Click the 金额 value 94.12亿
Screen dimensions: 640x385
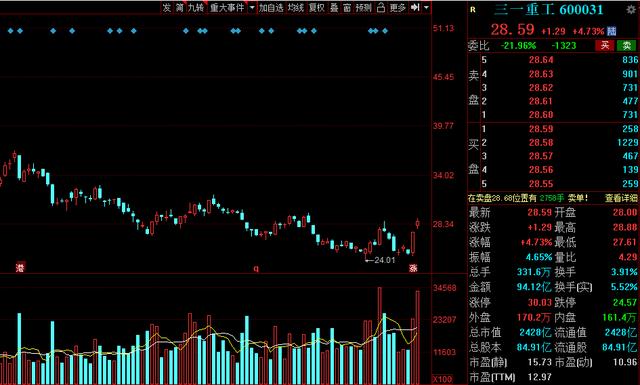point(533,287)
